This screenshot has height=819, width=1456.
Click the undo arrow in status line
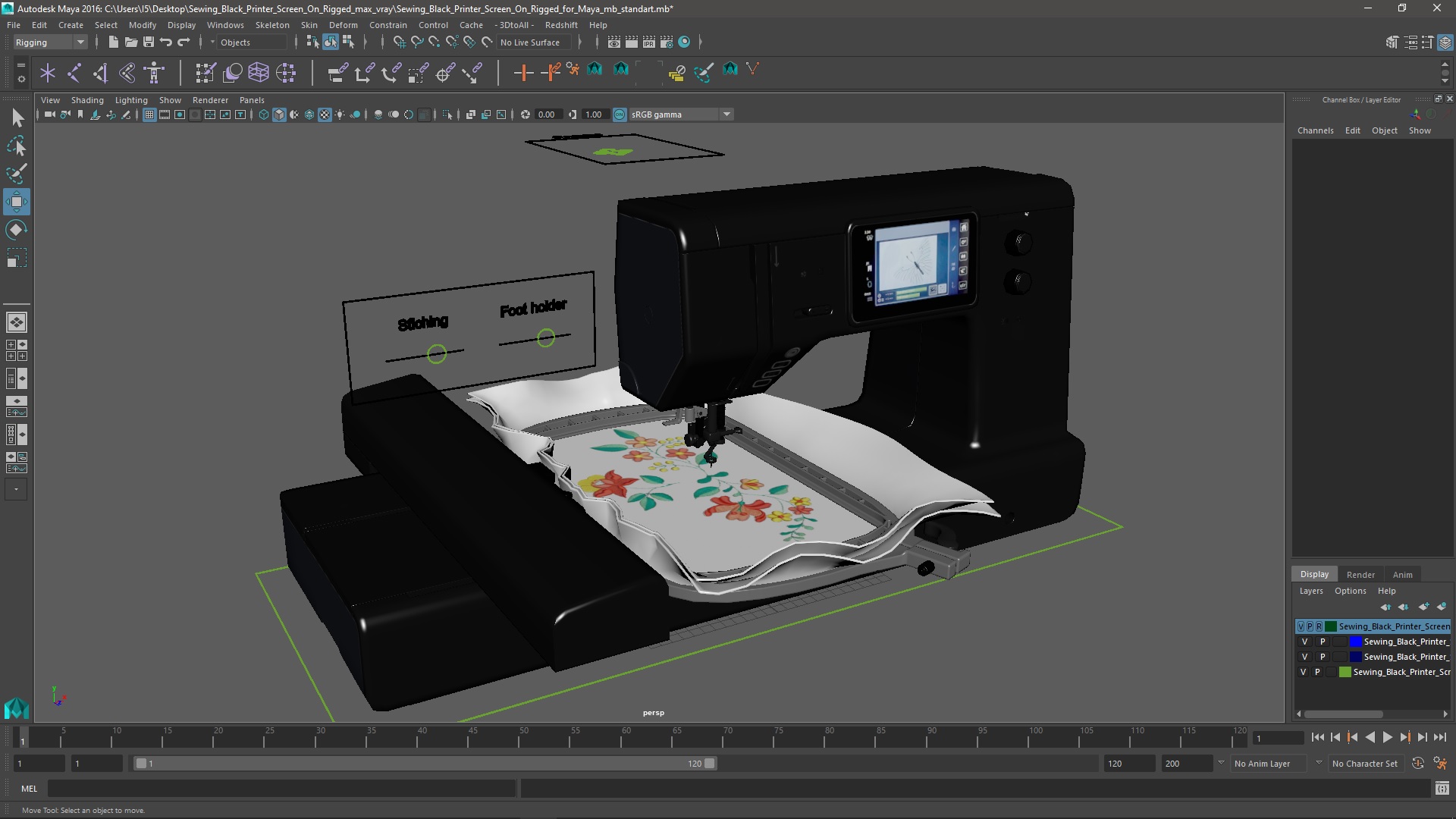pyautogui.click(x=166, y=42)
